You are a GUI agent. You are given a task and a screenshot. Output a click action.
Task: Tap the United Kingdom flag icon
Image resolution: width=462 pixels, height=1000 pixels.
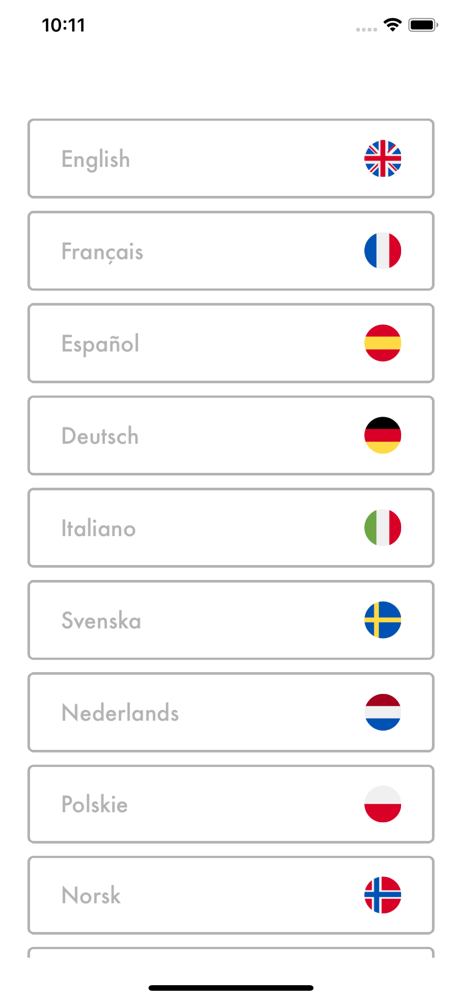(x=383, y=158)
